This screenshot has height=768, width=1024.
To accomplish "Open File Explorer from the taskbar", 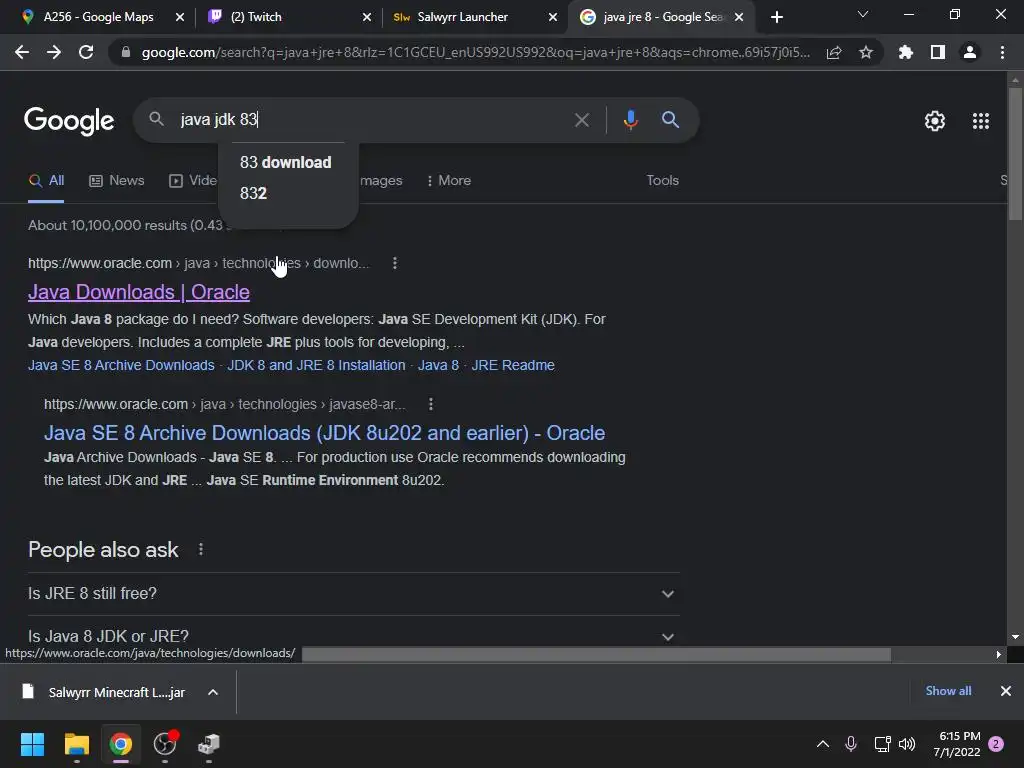I will [76, 744].
